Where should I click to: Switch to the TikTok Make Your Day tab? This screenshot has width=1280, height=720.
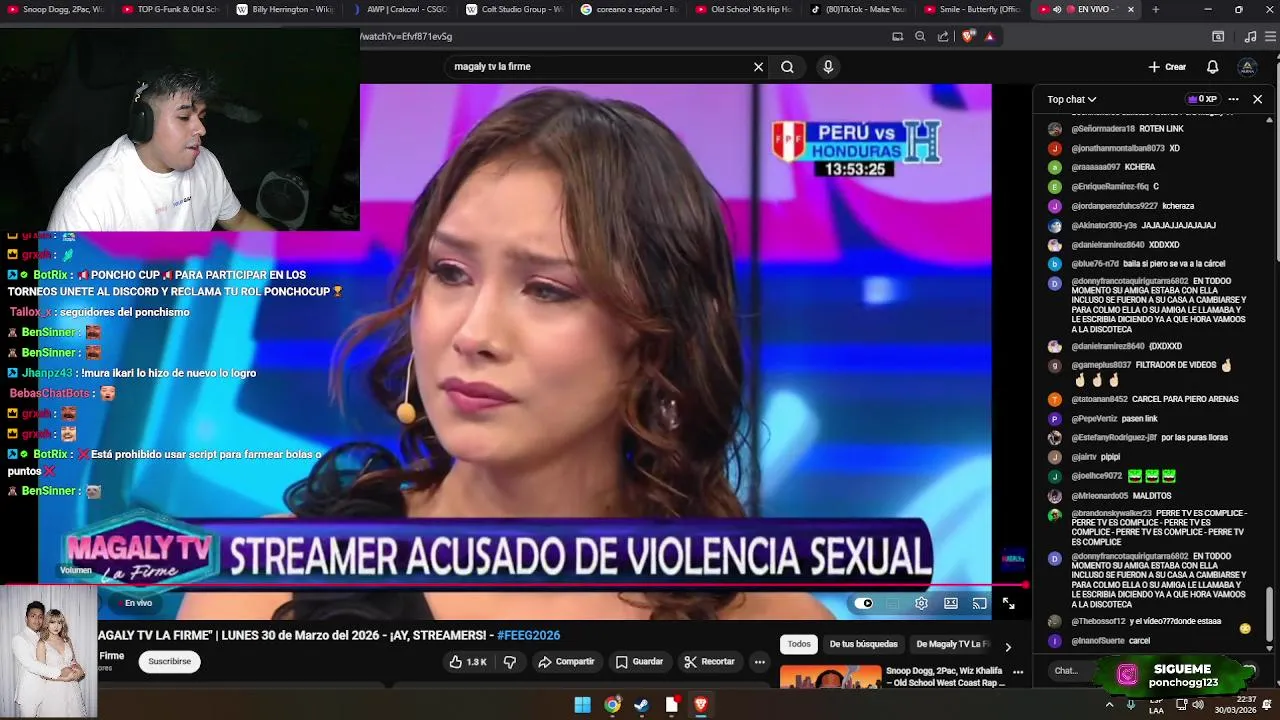(860, 10)
